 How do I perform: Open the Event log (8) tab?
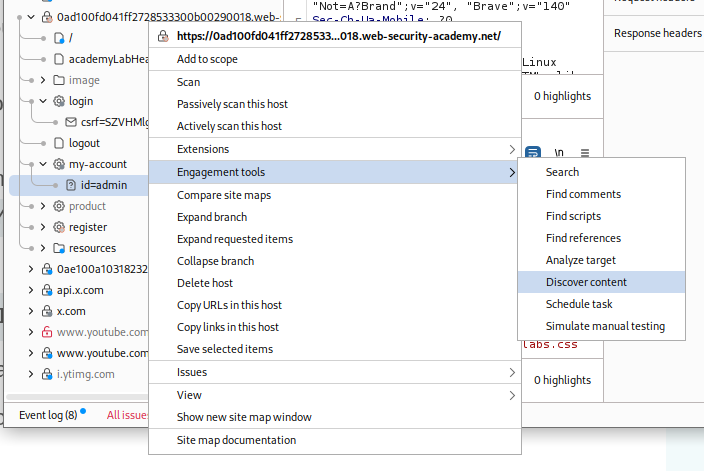click(48, 415)
